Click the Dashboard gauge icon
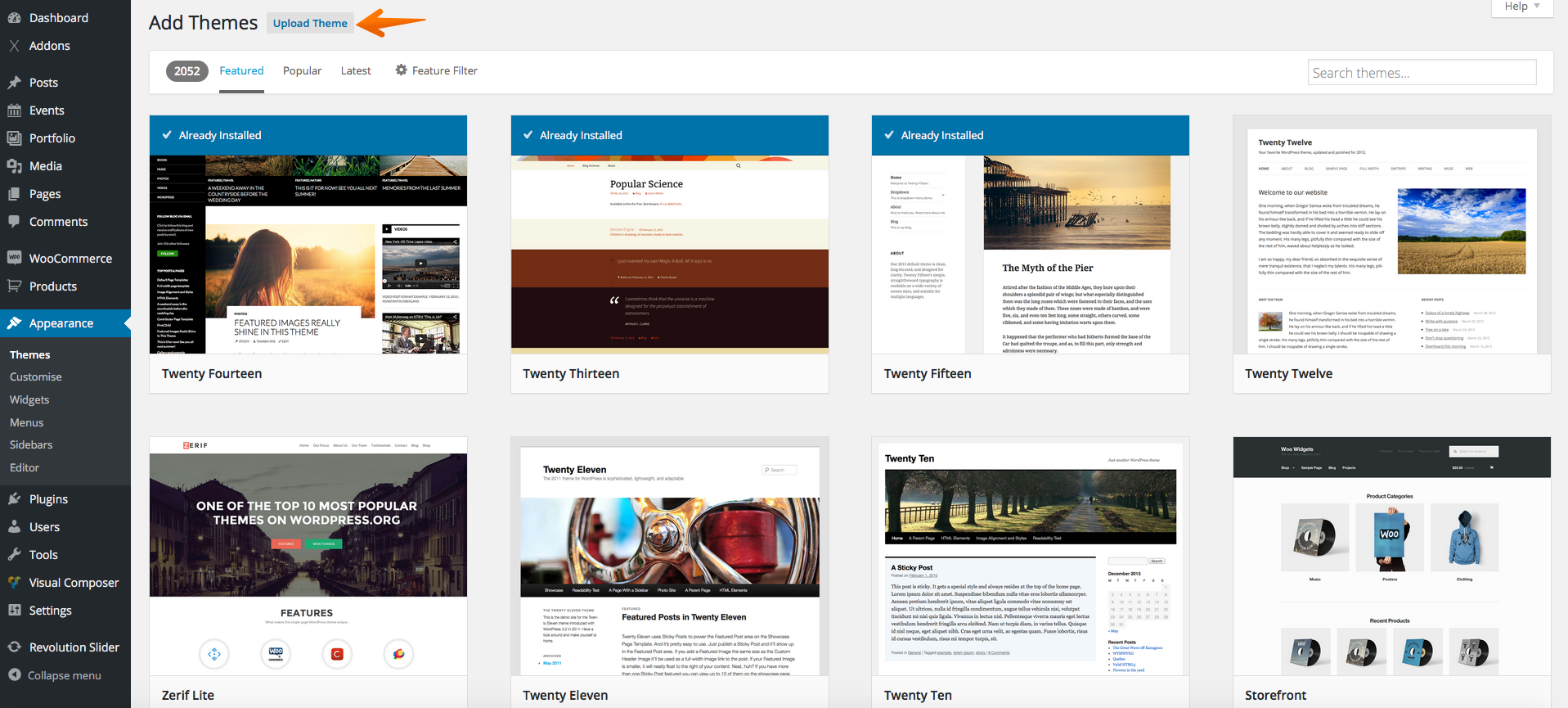This screenshot has width=1568, height=708. (x=14, y=18)
